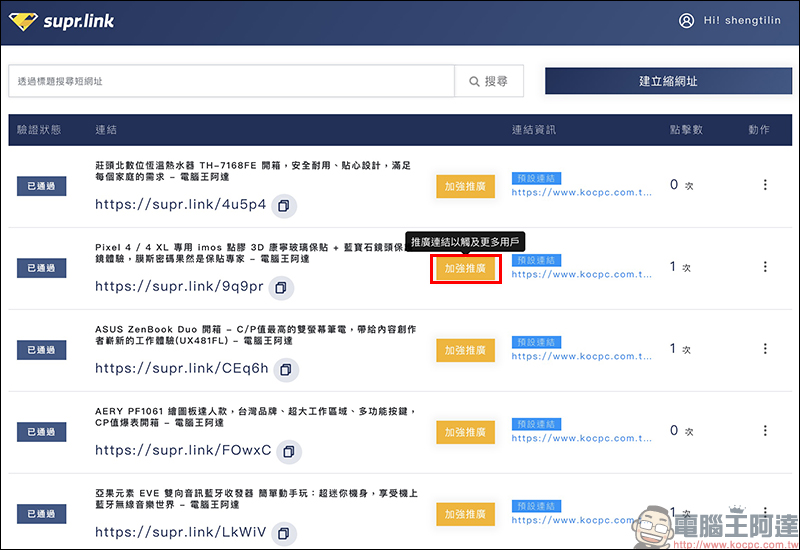Click 加強推廣 for the 4u5p4 link
The width and height of the screenshot is (800, 550).
point(465,186)
